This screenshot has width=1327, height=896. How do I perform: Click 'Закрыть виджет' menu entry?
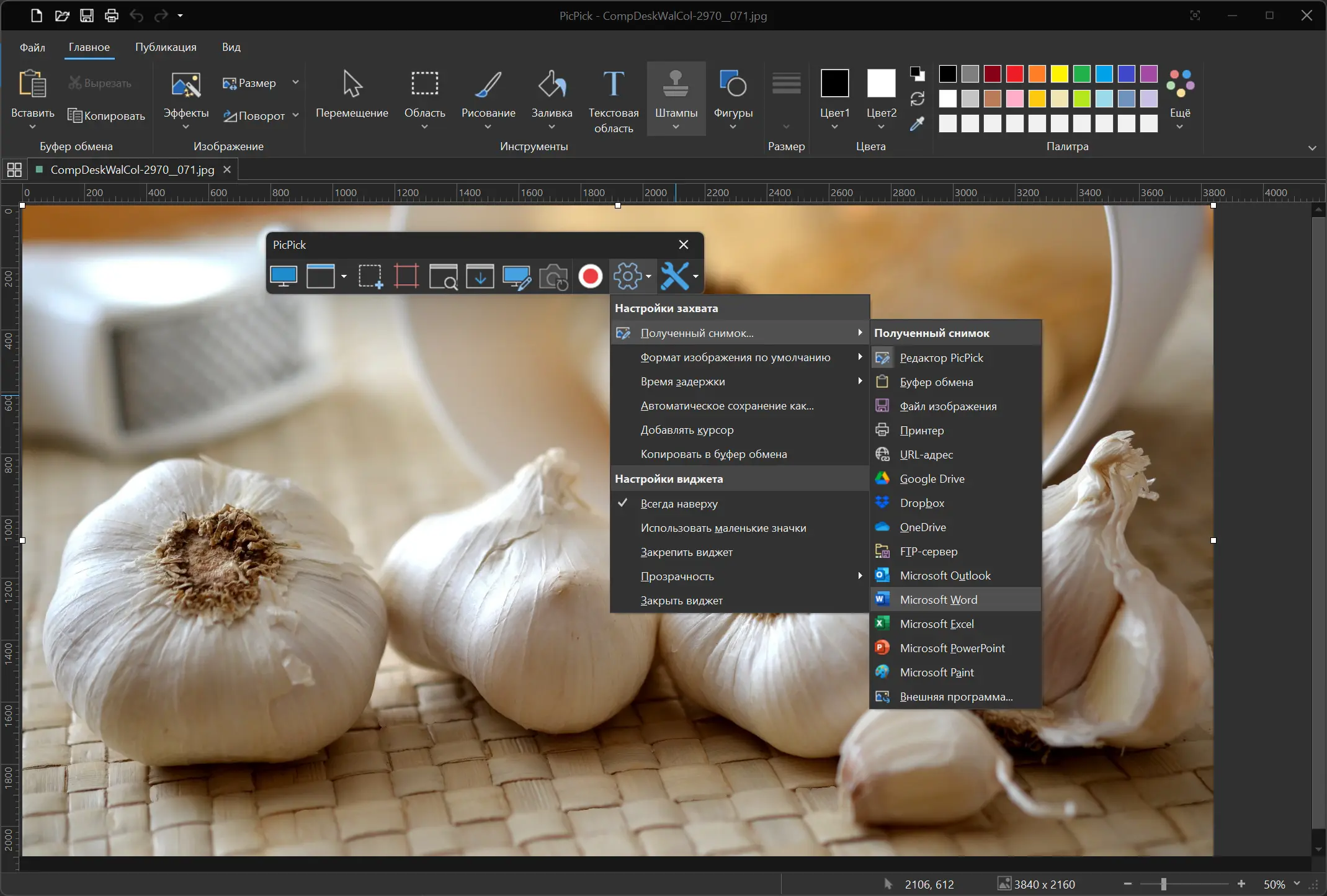pos(681,601)
